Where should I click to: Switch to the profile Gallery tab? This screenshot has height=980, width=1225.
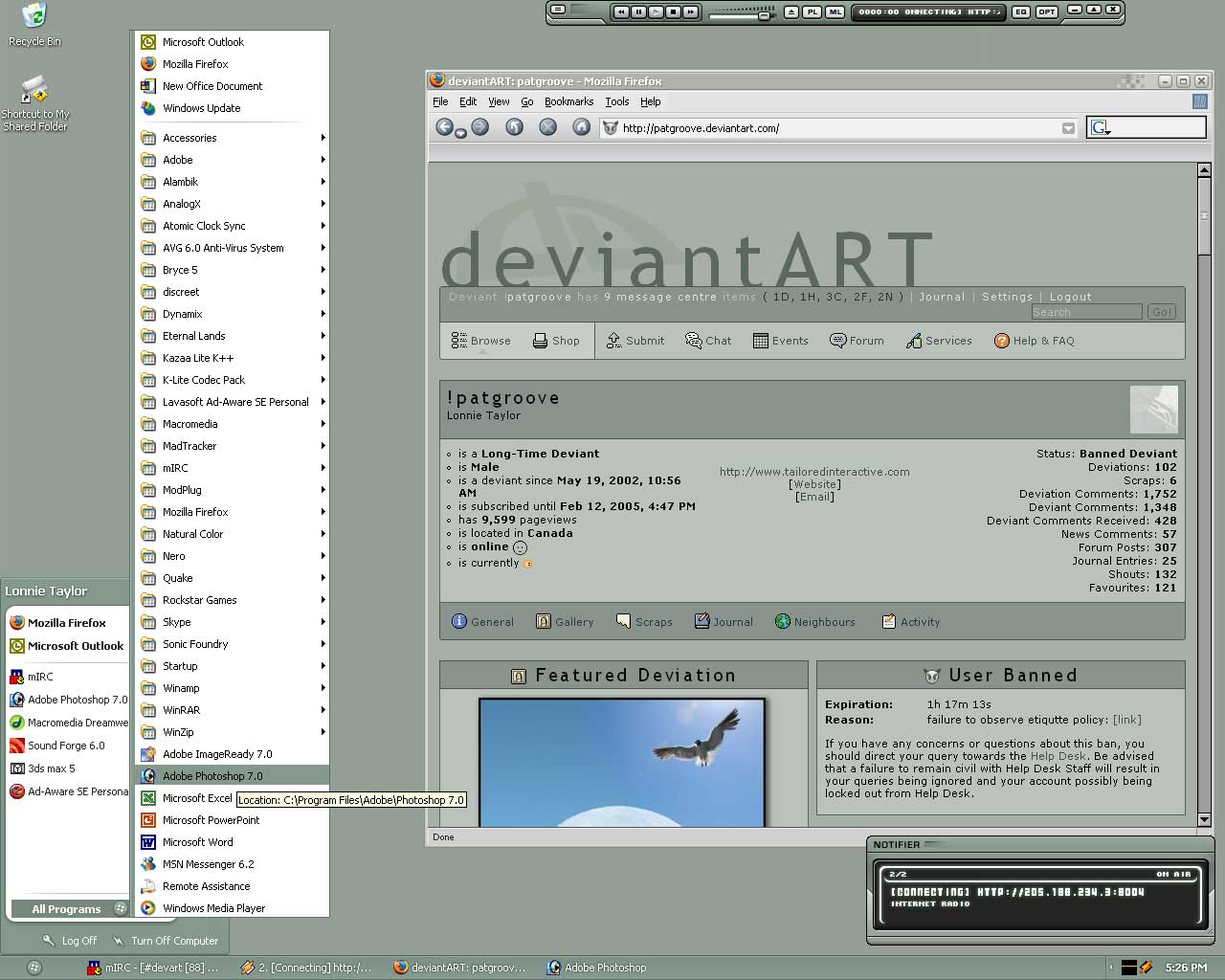(x=565, y=622)
